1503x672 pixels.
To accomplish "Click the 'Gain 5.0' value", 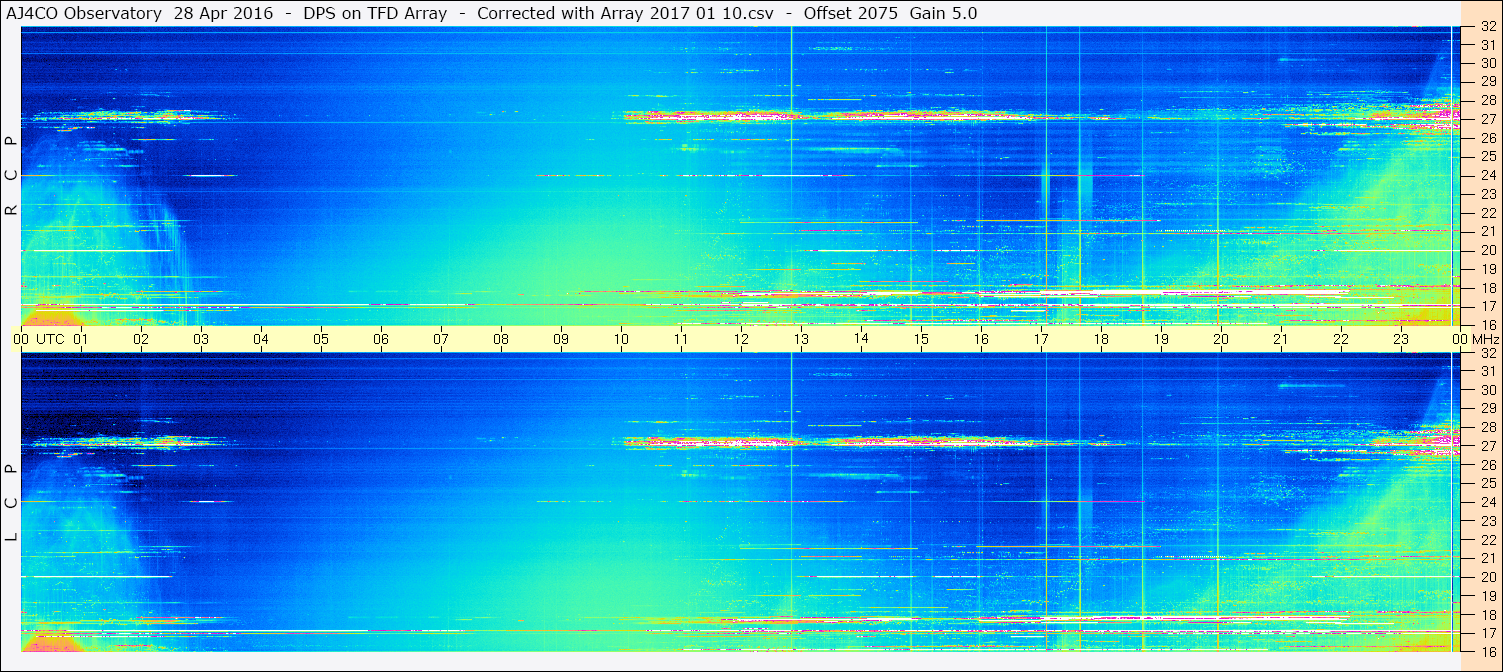I will coord(944,13).
